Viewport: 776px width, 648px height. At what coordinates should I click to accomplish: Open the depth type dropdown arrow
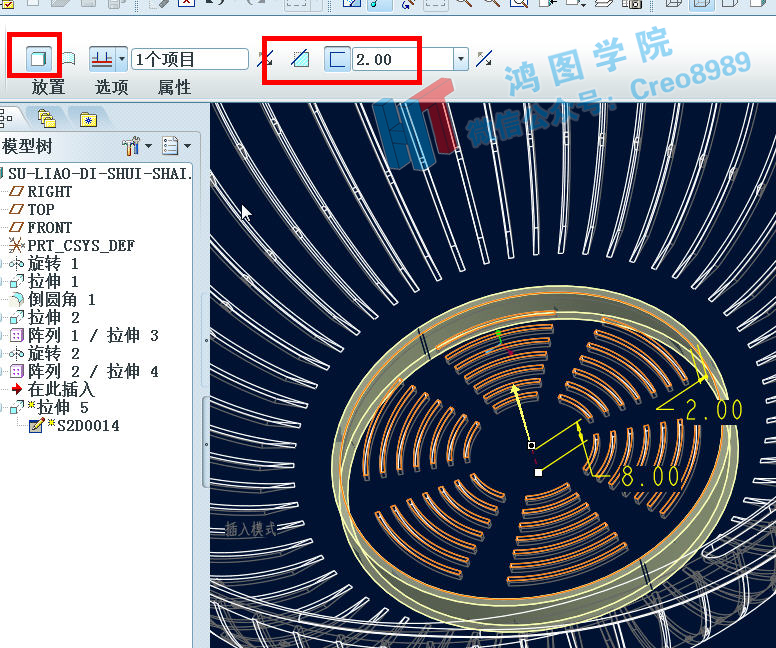(x=121, y=59)
